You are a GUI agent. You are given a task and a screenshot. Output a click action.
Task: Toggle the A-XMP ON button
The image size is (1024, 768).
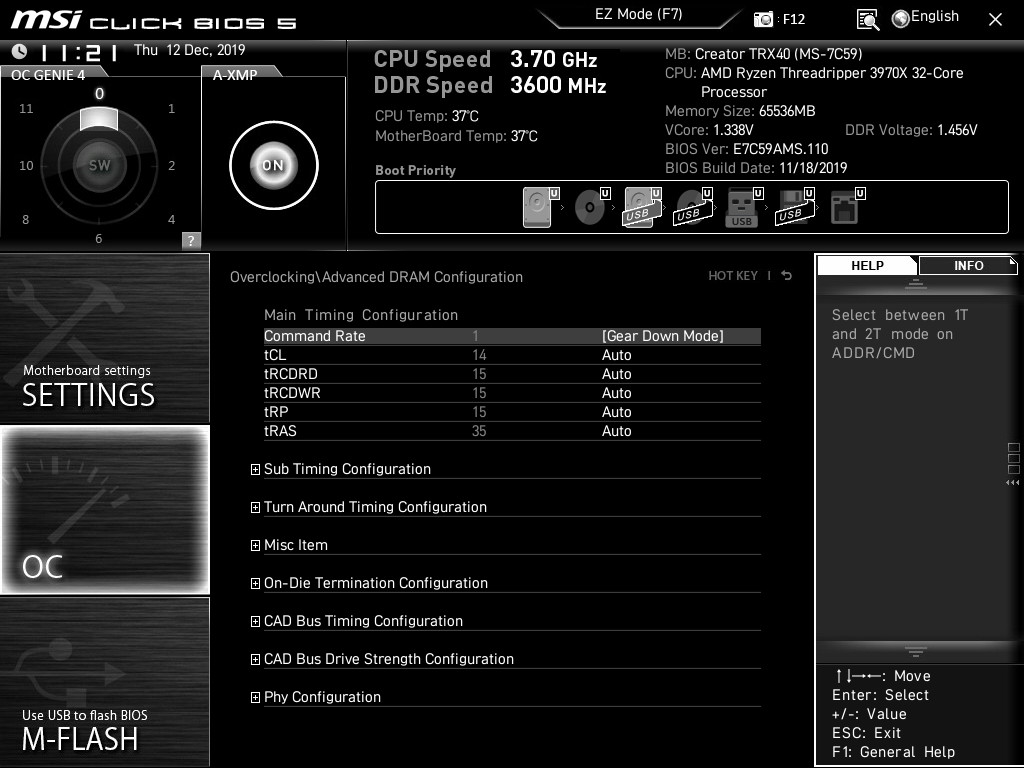[274, 165]
